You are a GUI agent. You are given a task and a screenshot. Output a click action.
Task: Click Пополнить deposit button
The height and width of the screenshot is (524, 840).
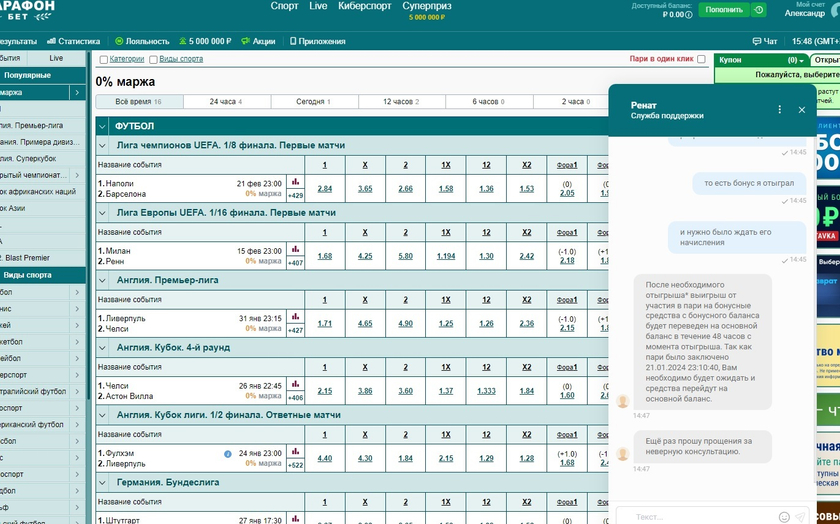pos(724,10)
